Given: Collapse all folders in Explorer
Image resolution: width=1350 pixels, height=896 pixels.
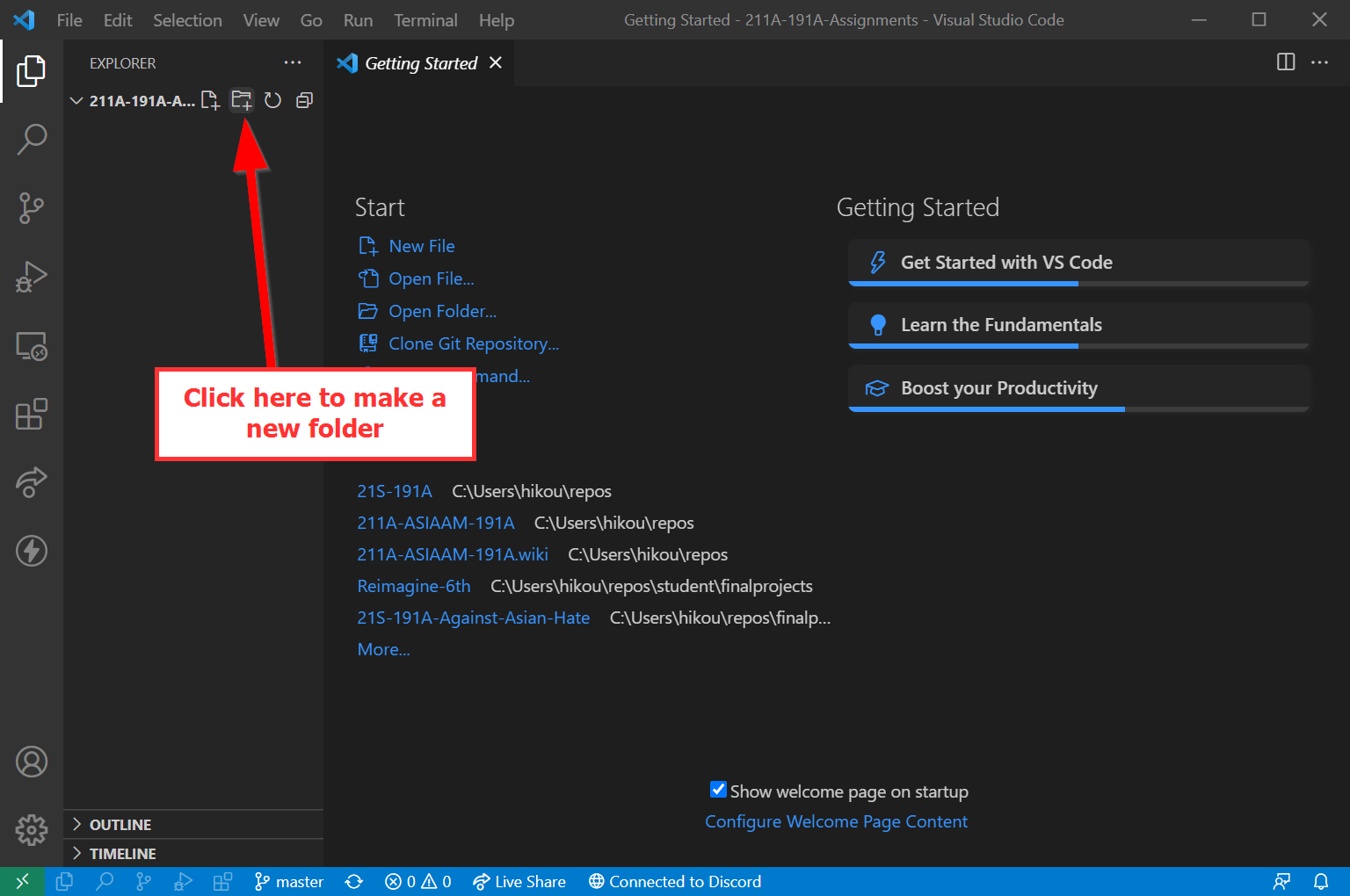Looking at the screenshot, I should click(304, 100).
